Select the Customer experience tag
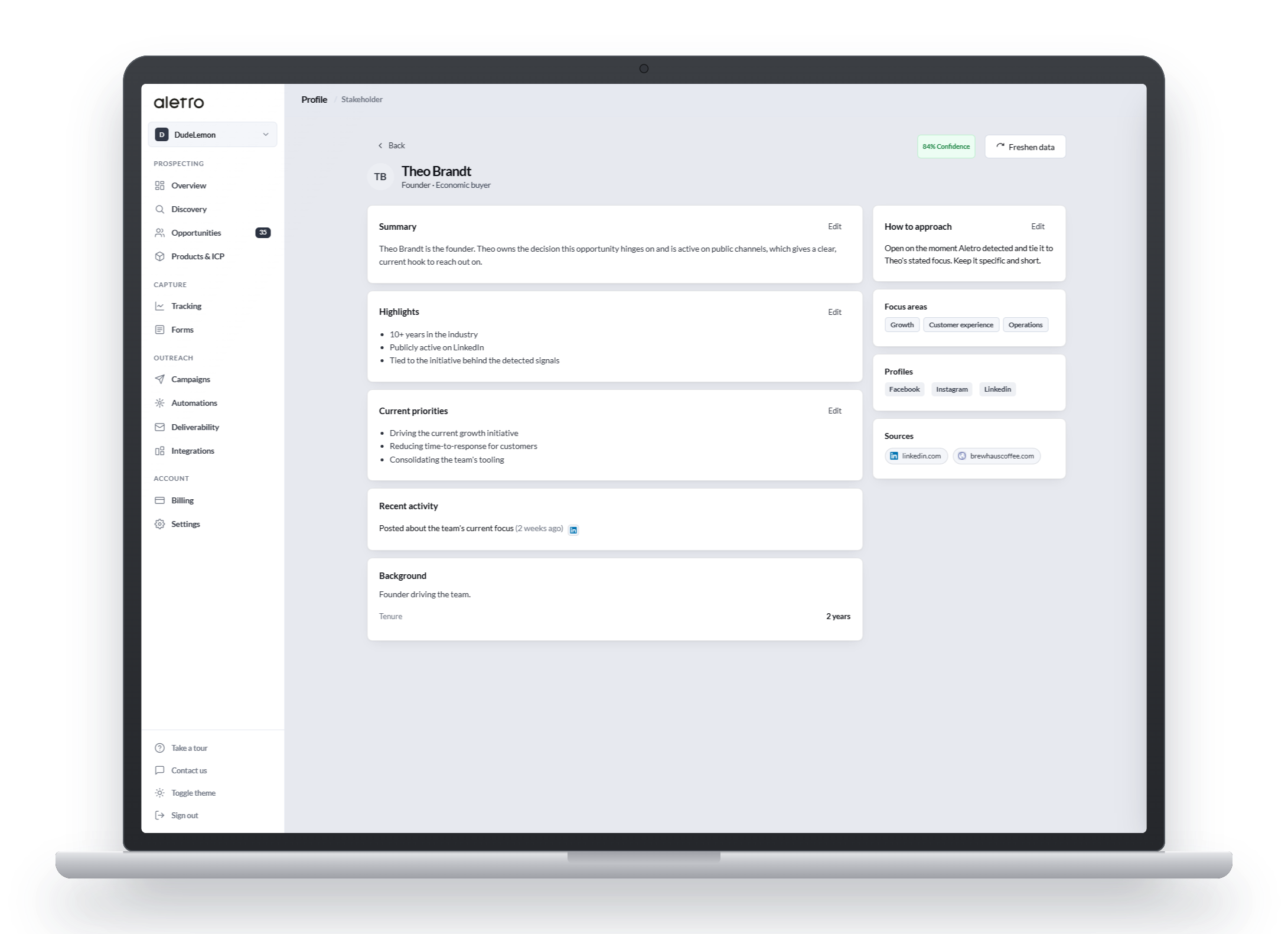 click(961, 325)
